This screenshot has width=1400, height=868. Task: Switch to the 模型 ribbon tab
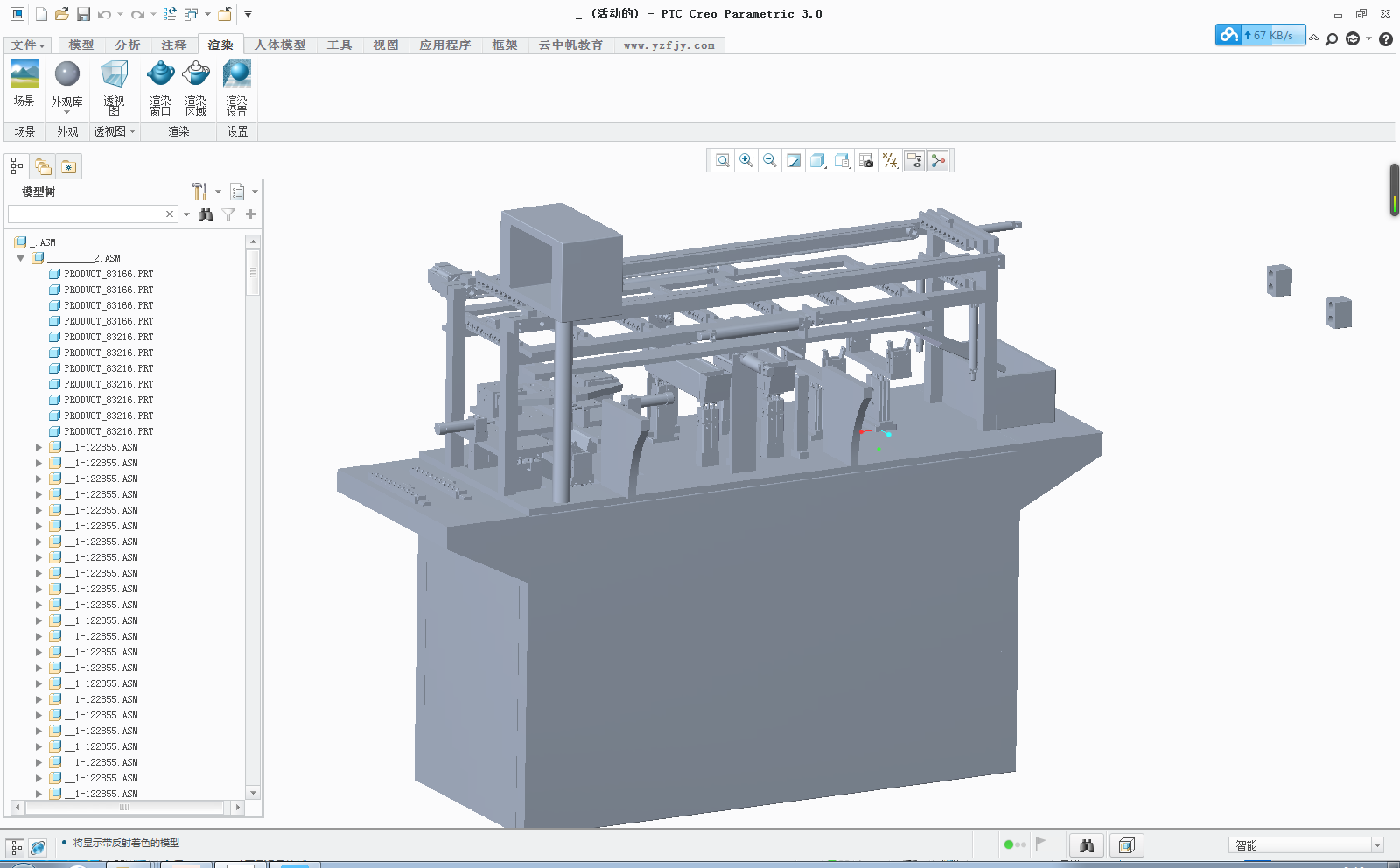[80, 45]
